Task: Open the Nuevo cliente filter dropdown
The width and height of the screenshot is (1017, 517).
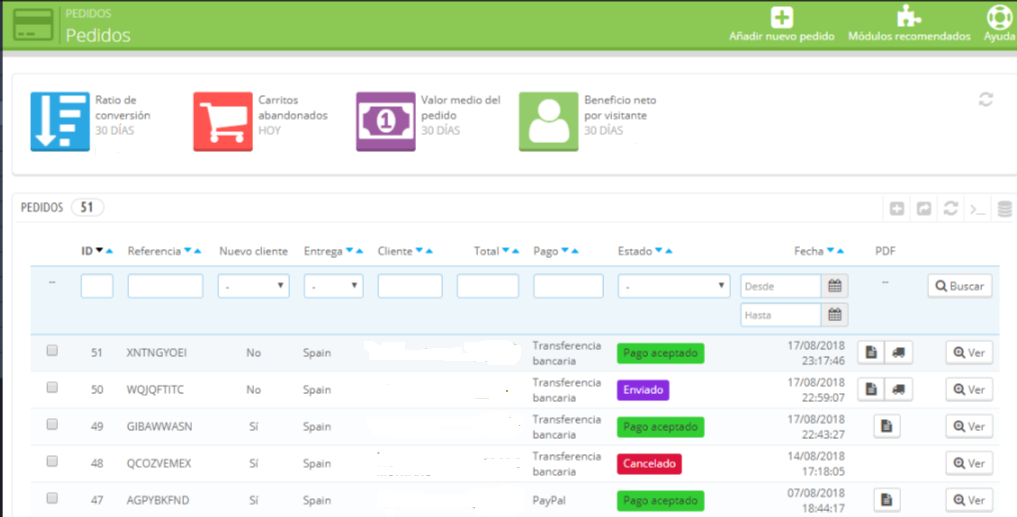Action: (x=254, y=286)
